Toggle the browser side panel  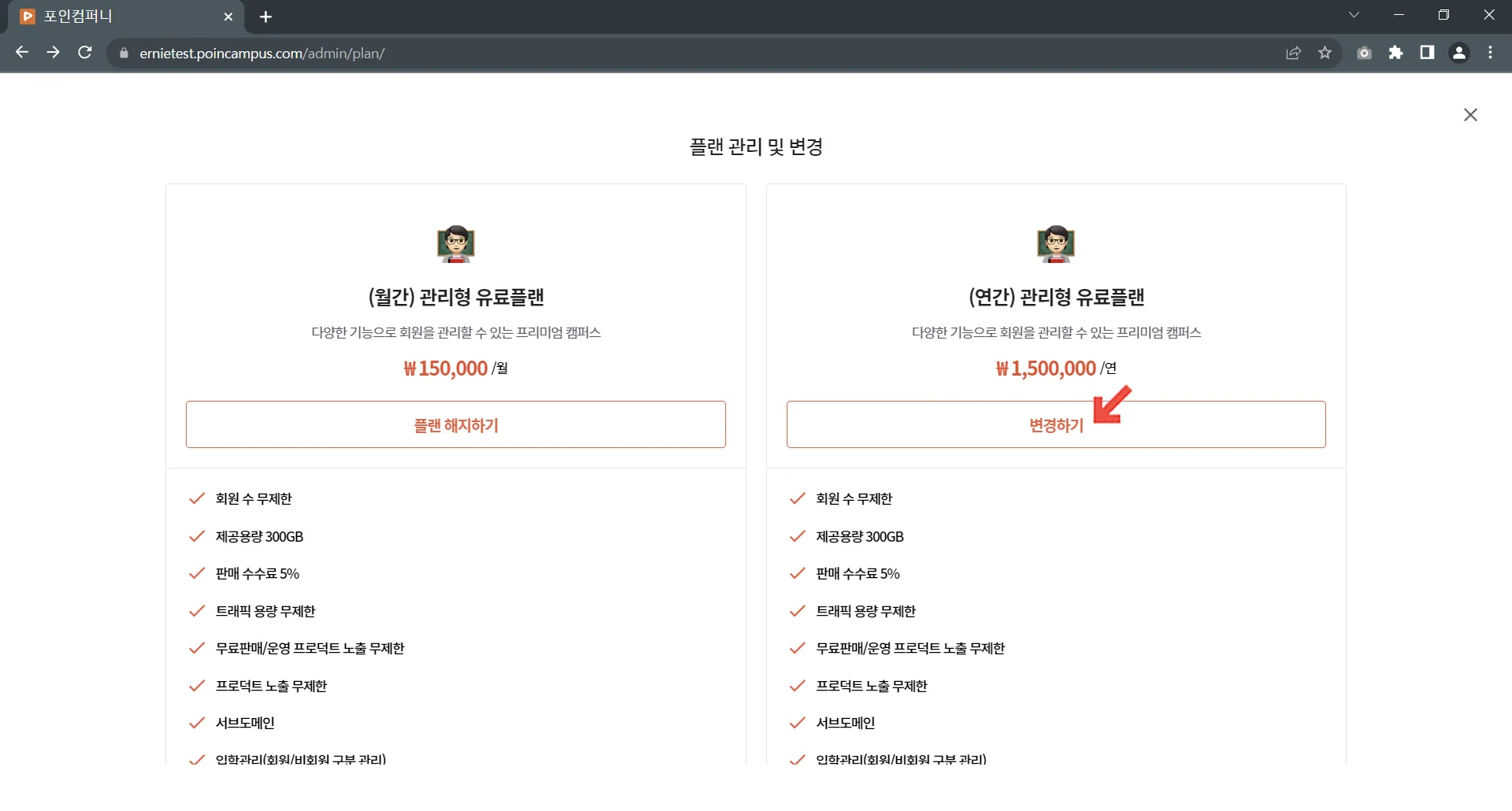(x=1427, y=53)
